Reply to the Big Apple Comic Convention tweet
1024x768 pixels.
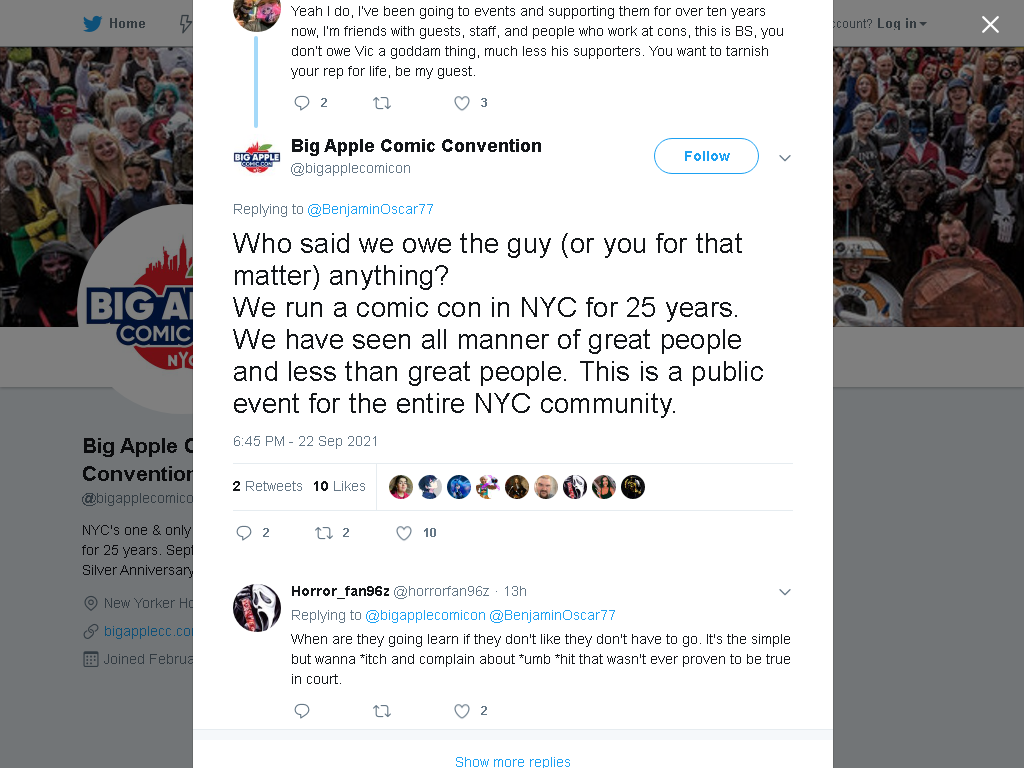click(x=244, y=533)
